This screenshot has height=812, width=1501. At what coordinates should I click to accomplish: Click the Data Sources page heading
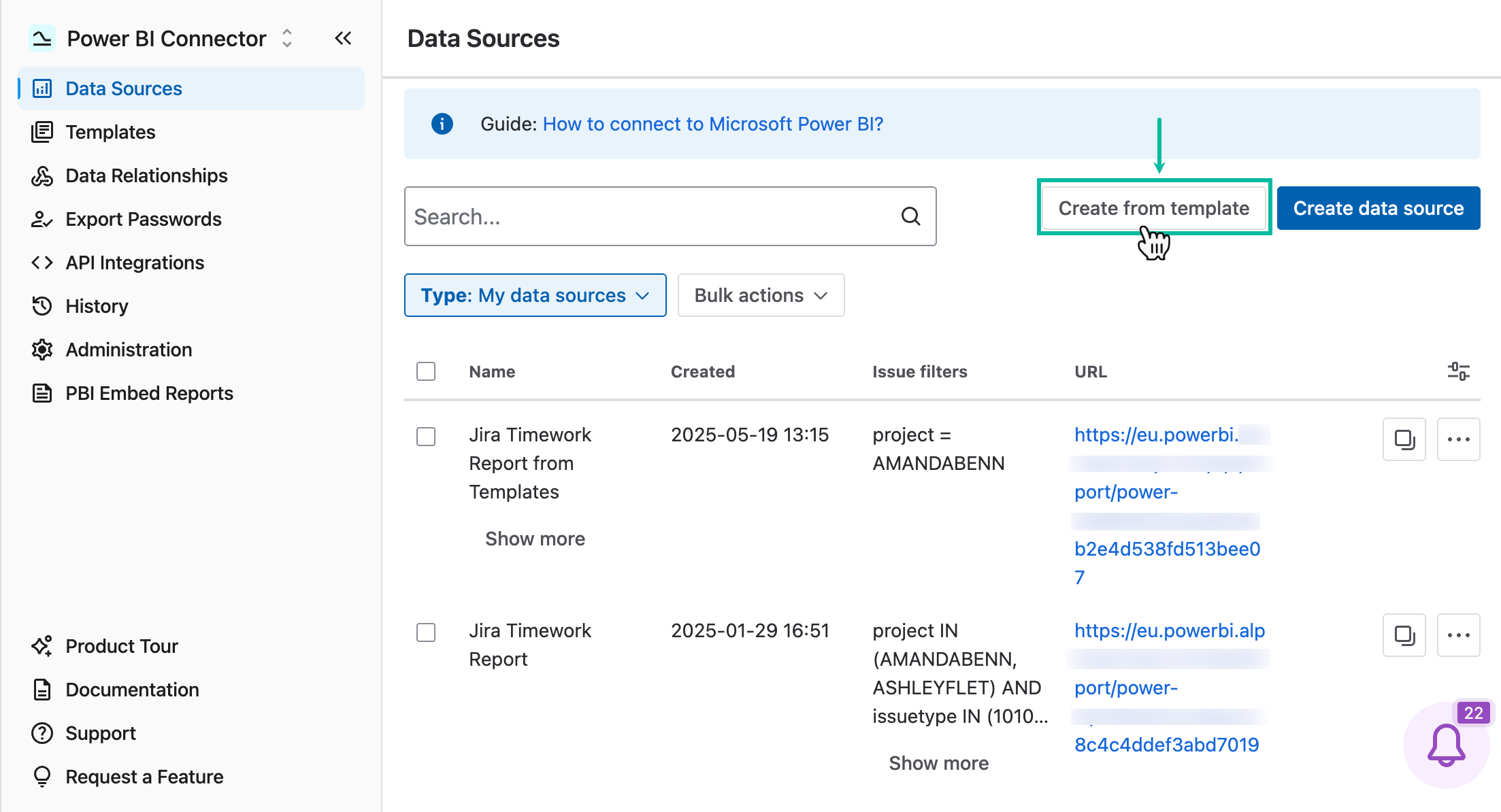(483, 39)
